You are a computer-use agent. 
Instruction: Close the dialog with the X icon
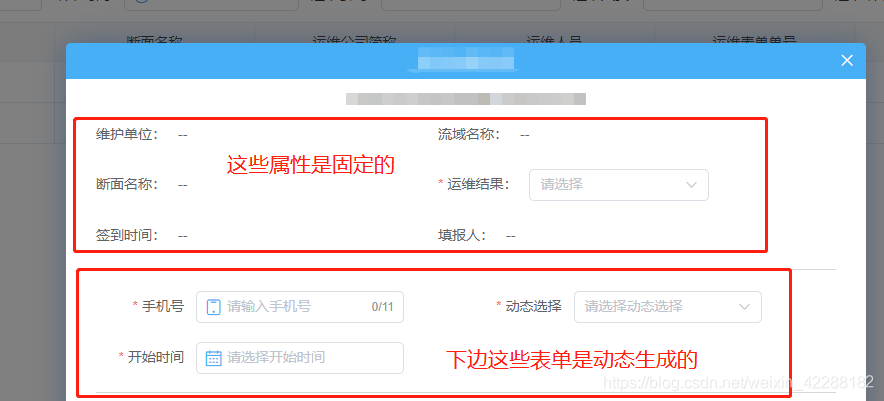tap(847, 61)
